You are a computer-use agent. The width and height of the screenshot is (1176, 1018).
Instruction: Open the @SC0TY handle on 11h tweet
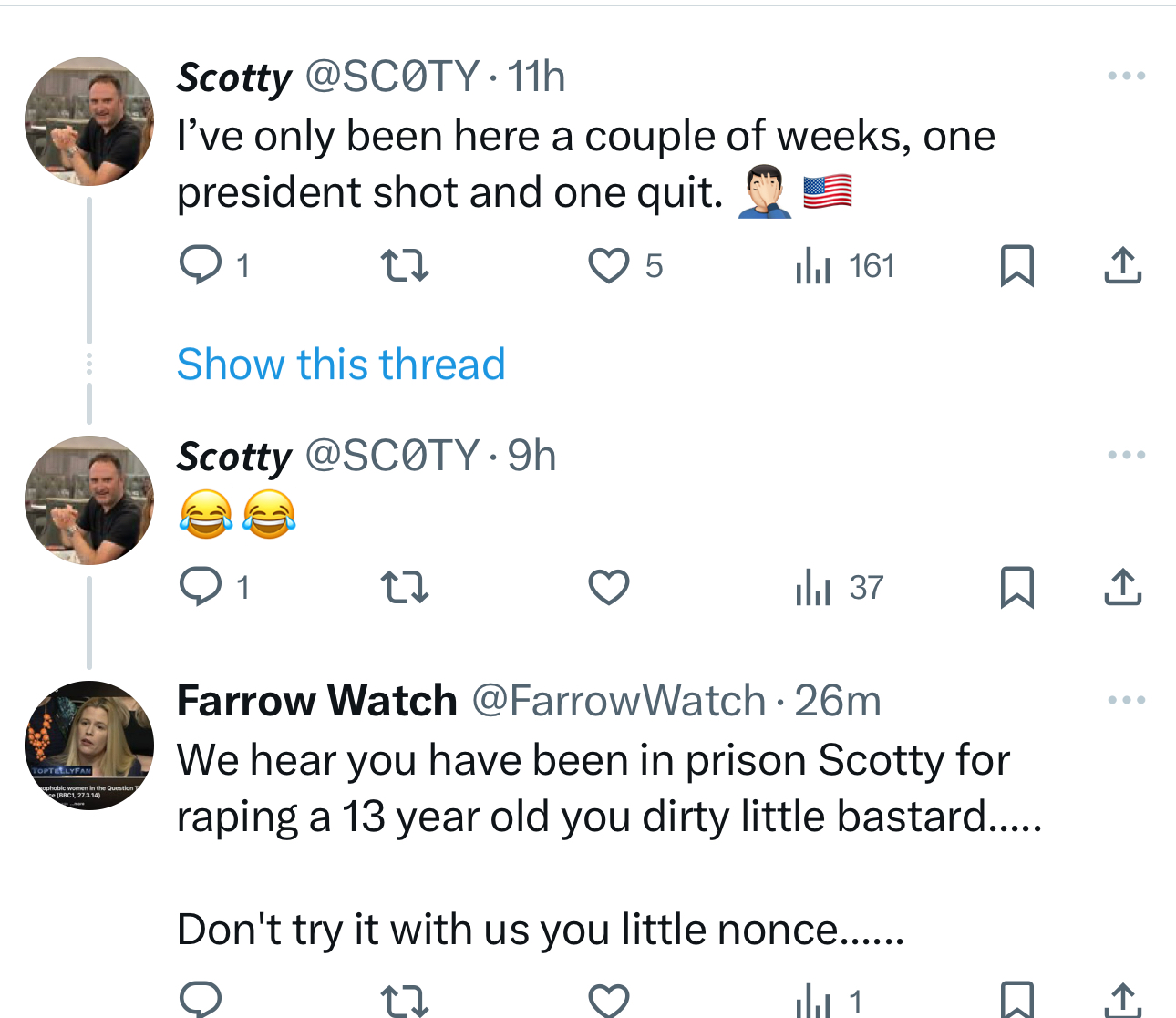392,77
